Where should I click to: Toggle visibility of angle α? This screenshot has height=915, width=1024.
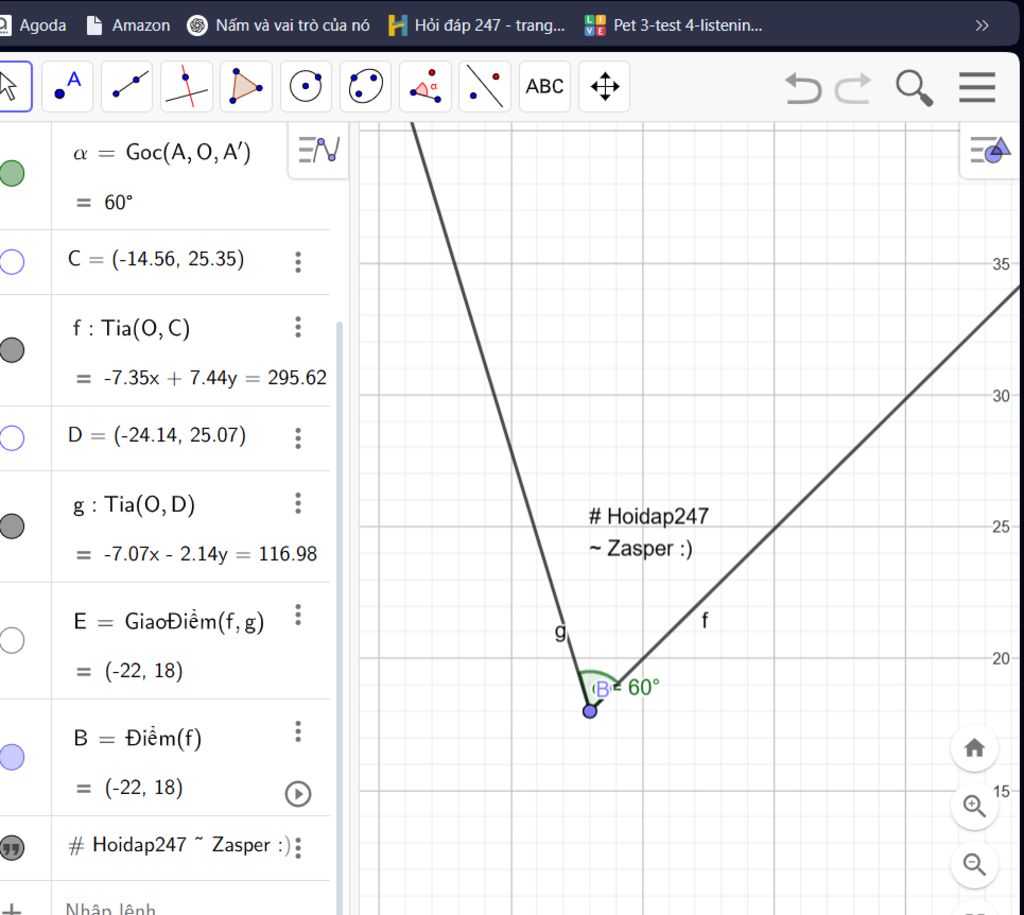click(12, 174)
